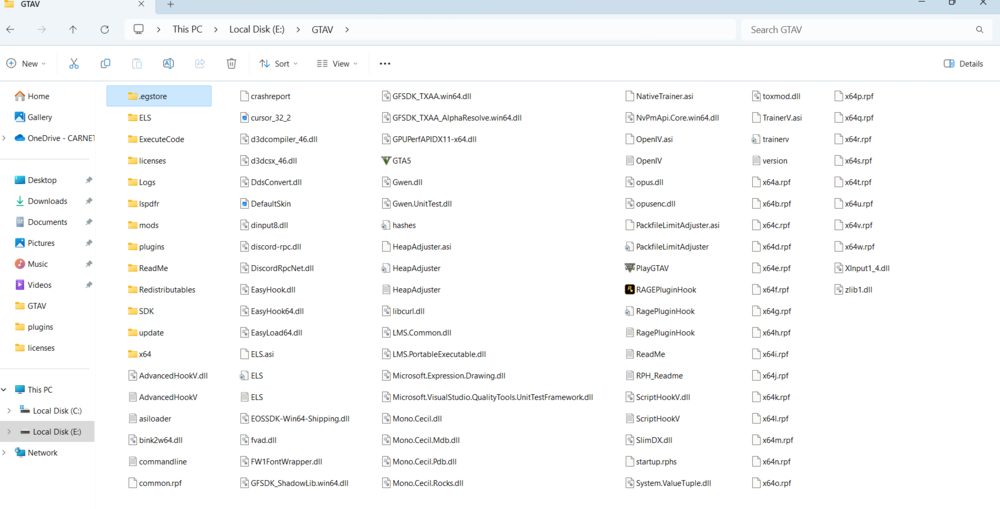1000x509 pixels.
Task: Open Videos in quick access
Action: pos(33,285)
